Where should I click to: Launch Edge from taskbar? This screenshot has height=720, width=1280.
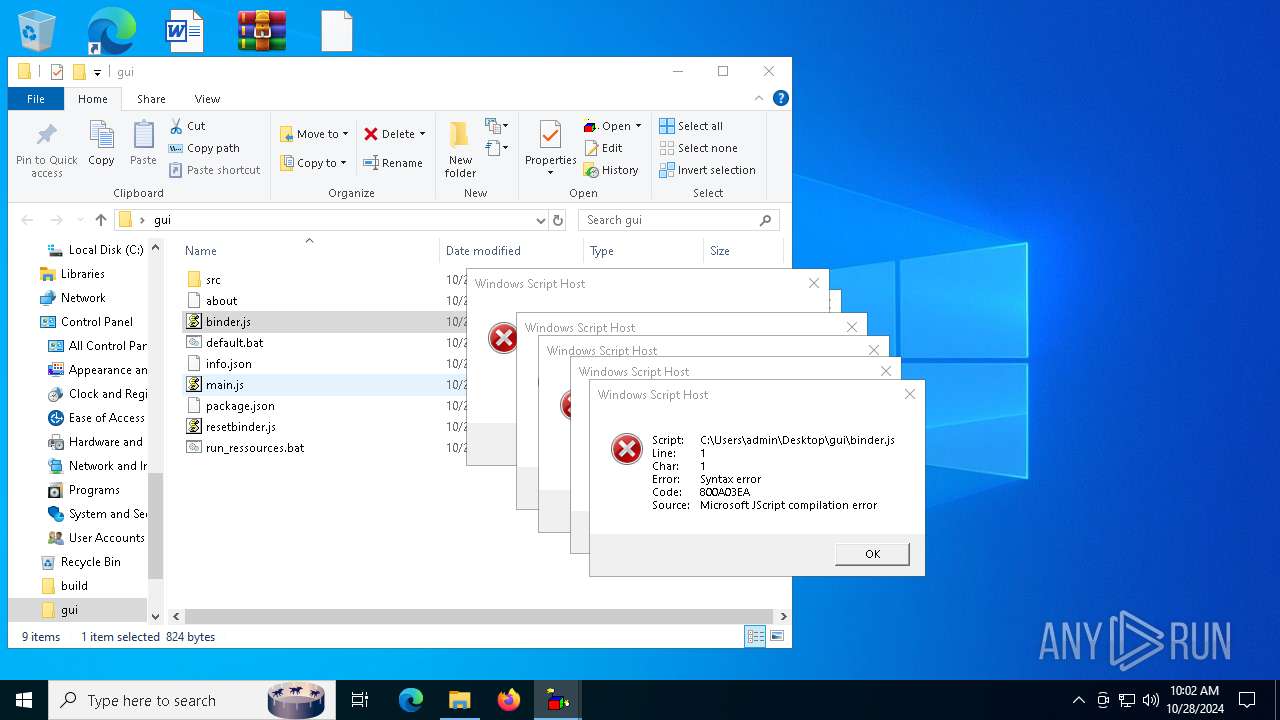[411, 700]
